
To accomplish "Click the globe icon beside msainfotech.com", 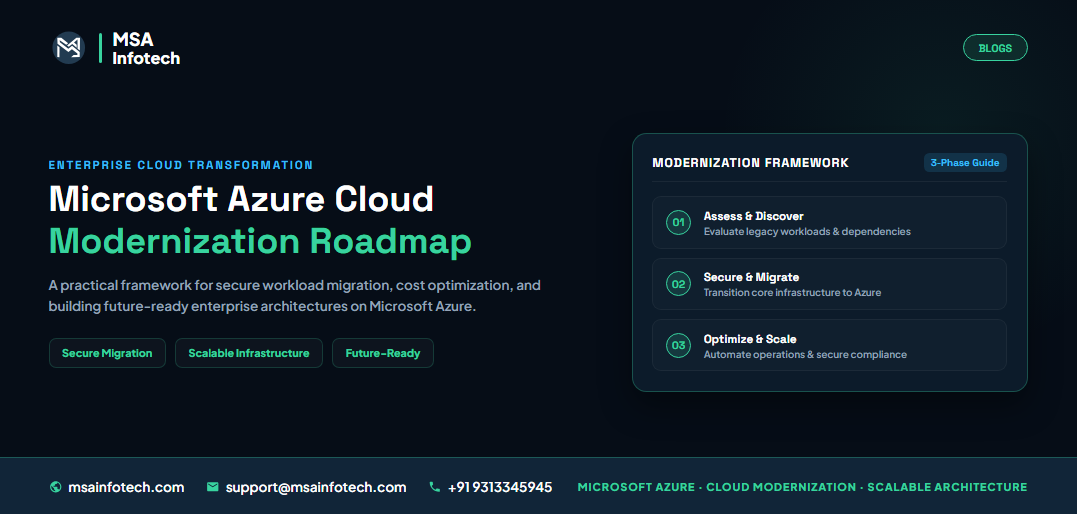I will (56, 487).
